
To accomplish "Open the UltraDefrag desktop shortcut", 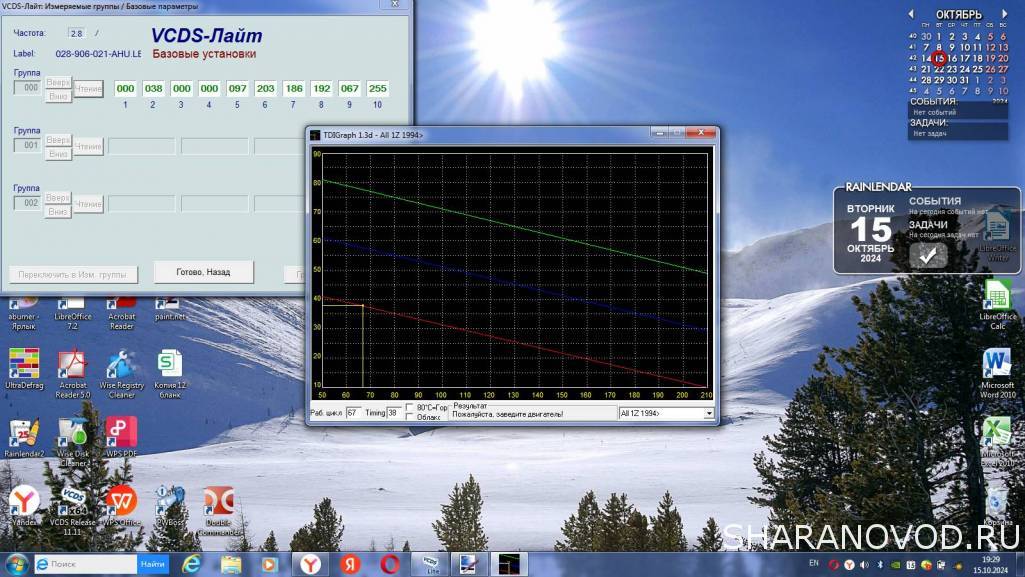I will coord(24,365).
